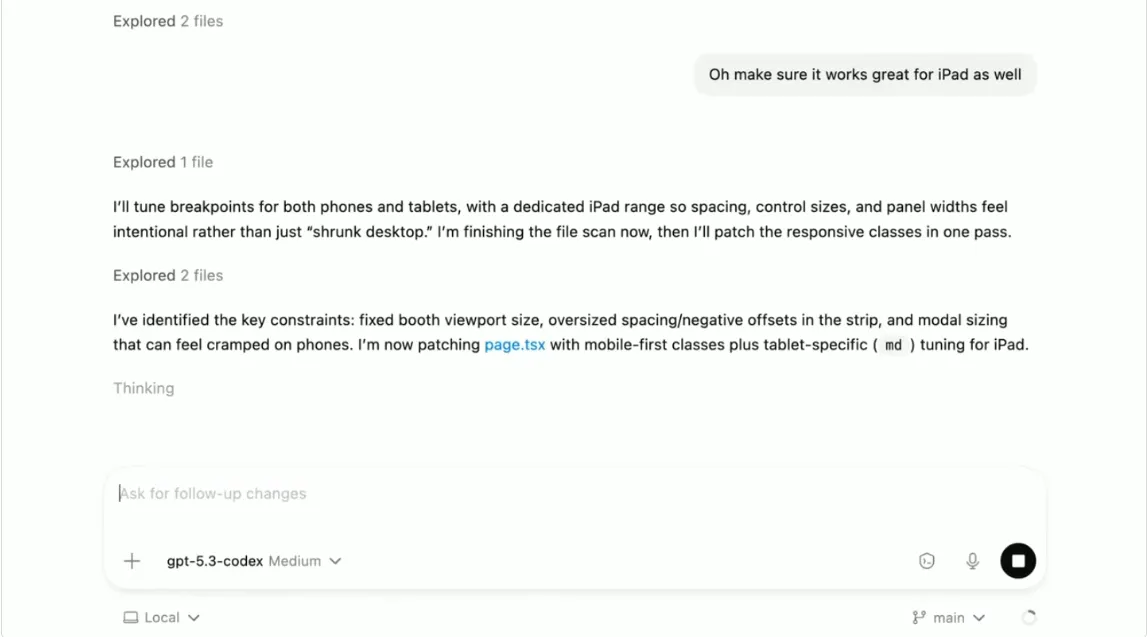Click the Medium reasoning effort label
The height and width of the screenshot is (637, 1147).
(x=295, y=561)
